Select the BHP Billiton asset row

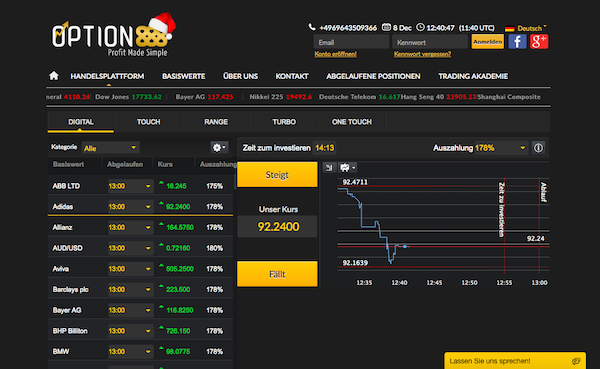140,331
